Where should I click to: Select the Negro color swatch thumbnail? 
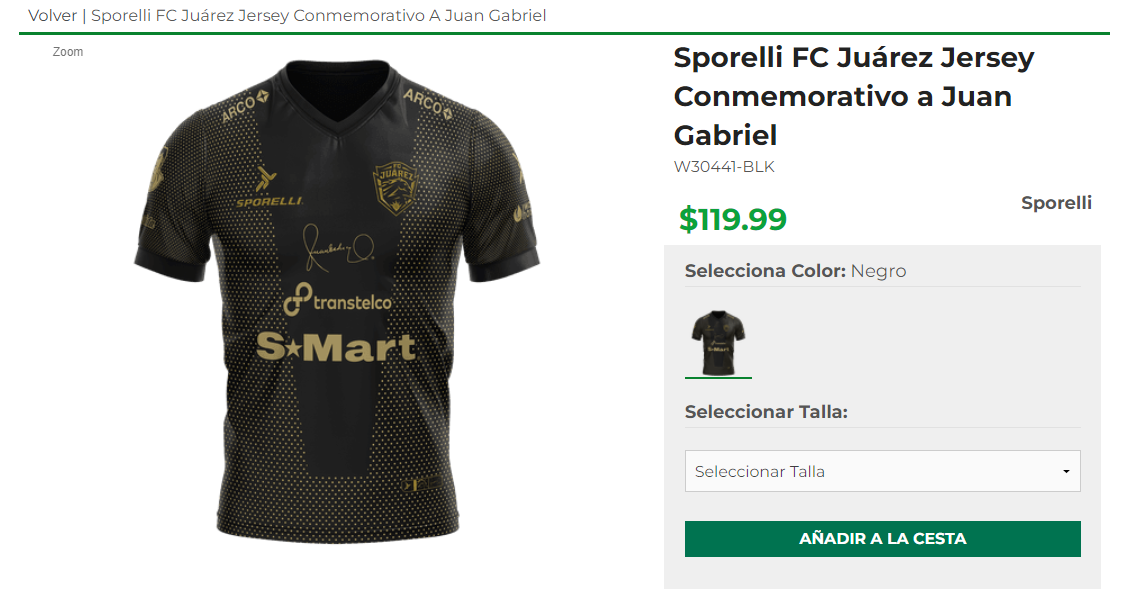[x=718, y=342]
